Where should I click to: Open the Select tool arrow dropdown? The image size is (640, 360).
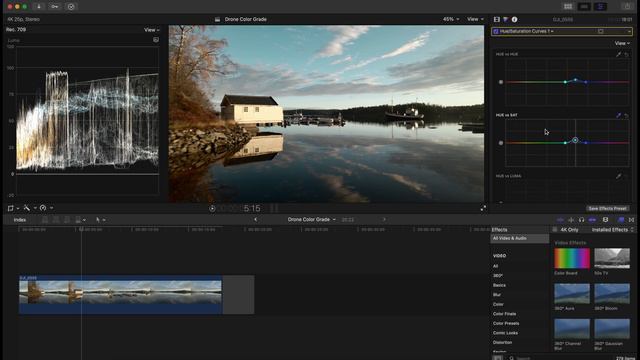pyautogui.click(x=100, y=220)
